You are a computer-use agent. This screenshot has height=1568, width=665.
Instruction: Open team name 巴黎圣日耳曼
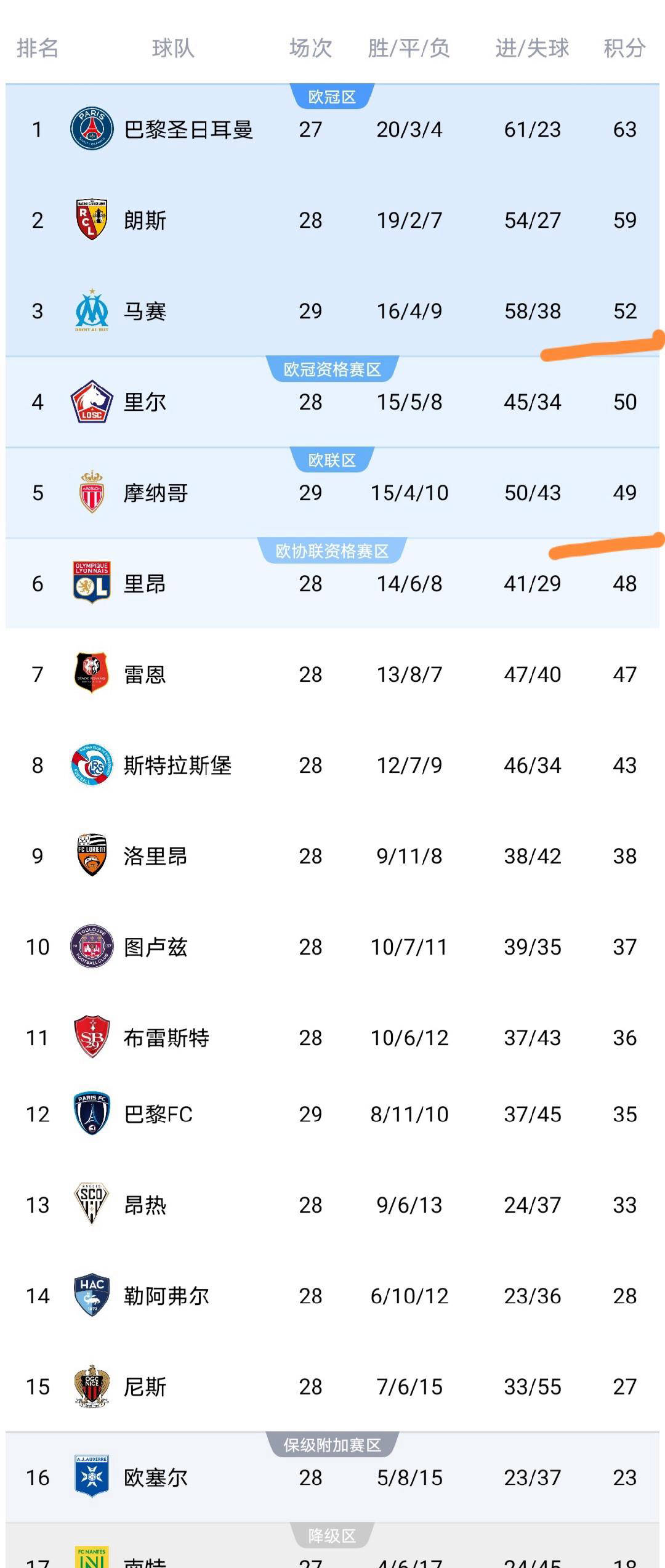188,129
